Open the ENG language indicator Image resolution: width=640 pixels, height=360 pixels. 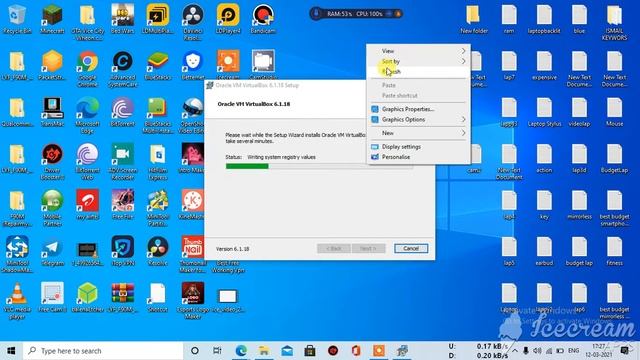(573, 351)
